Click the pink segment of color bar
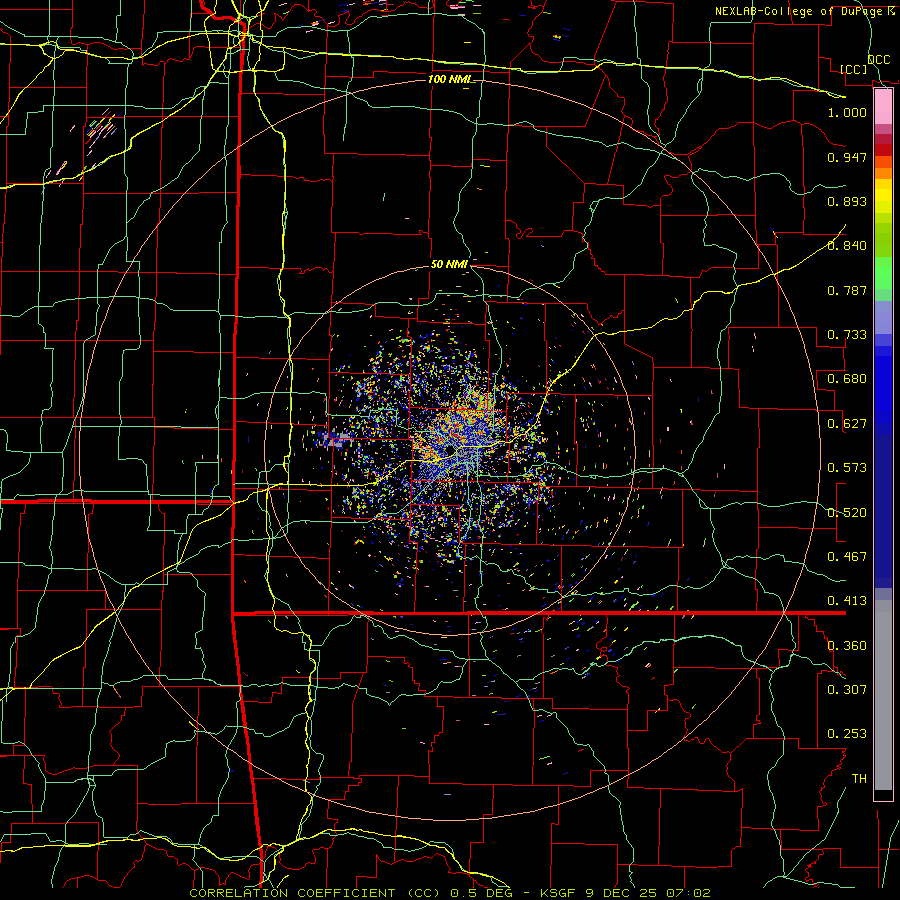Viewport: 900px width, 900px height. point(883,107)
